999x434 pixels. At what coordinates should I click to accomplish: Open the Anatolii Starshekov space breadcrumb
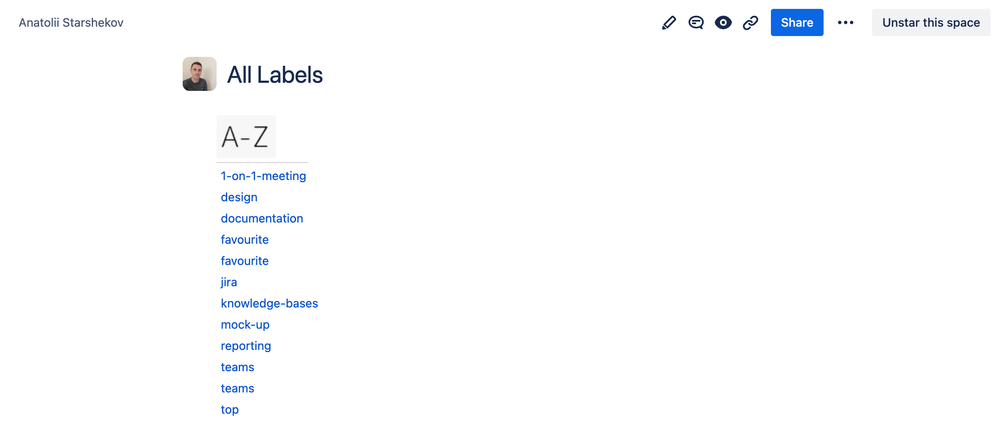point(71,22)
